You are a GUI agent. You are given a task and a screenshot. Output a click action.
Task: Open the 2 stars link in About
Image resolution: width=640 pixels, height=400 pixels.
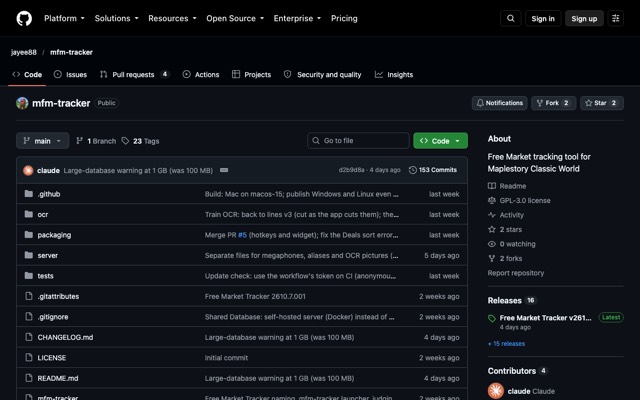(511, 229)
